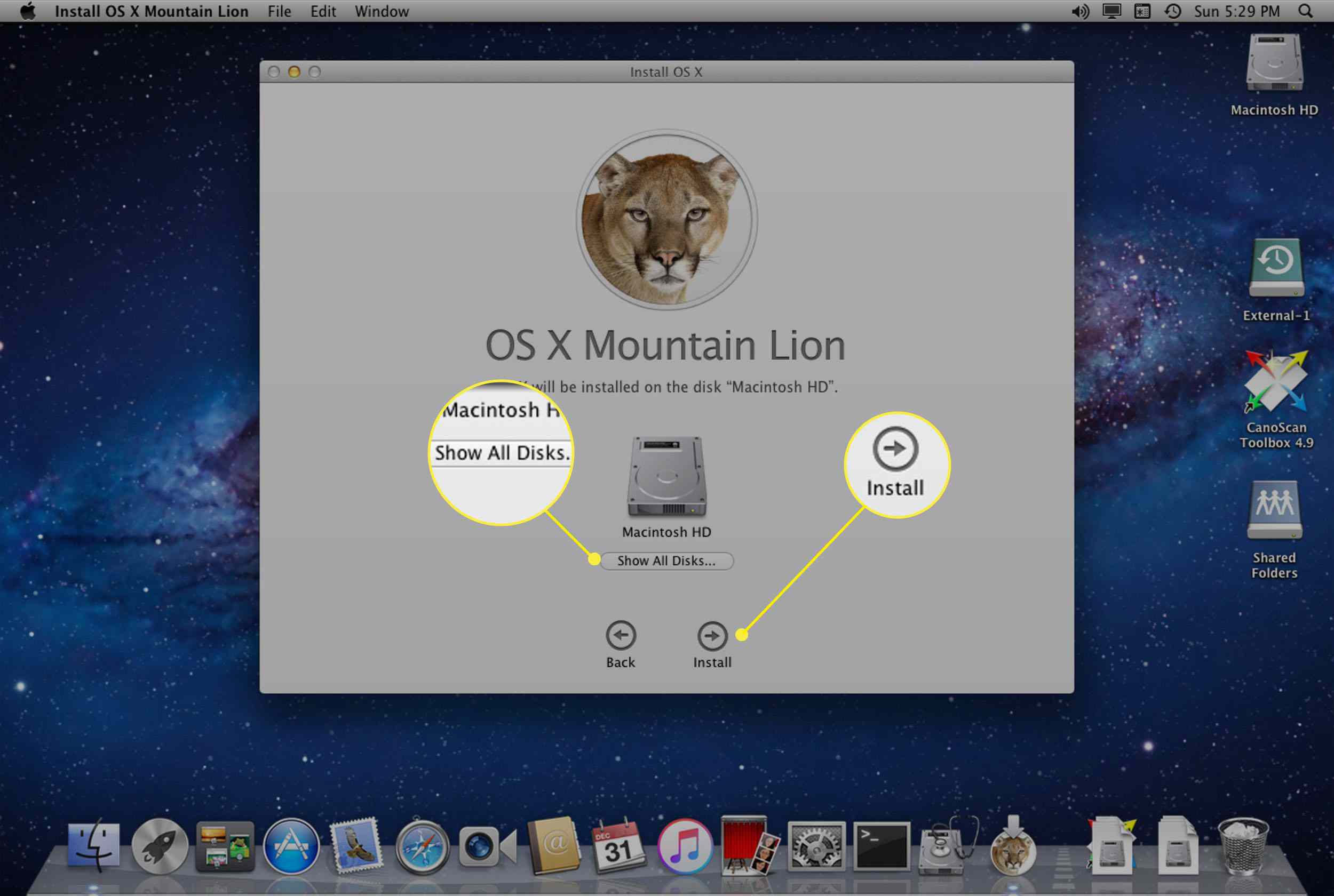The height and width of the screenshot is (896, 1334).
Task: Click Install Mountain Lion Dock icon
Action: 1013,846
